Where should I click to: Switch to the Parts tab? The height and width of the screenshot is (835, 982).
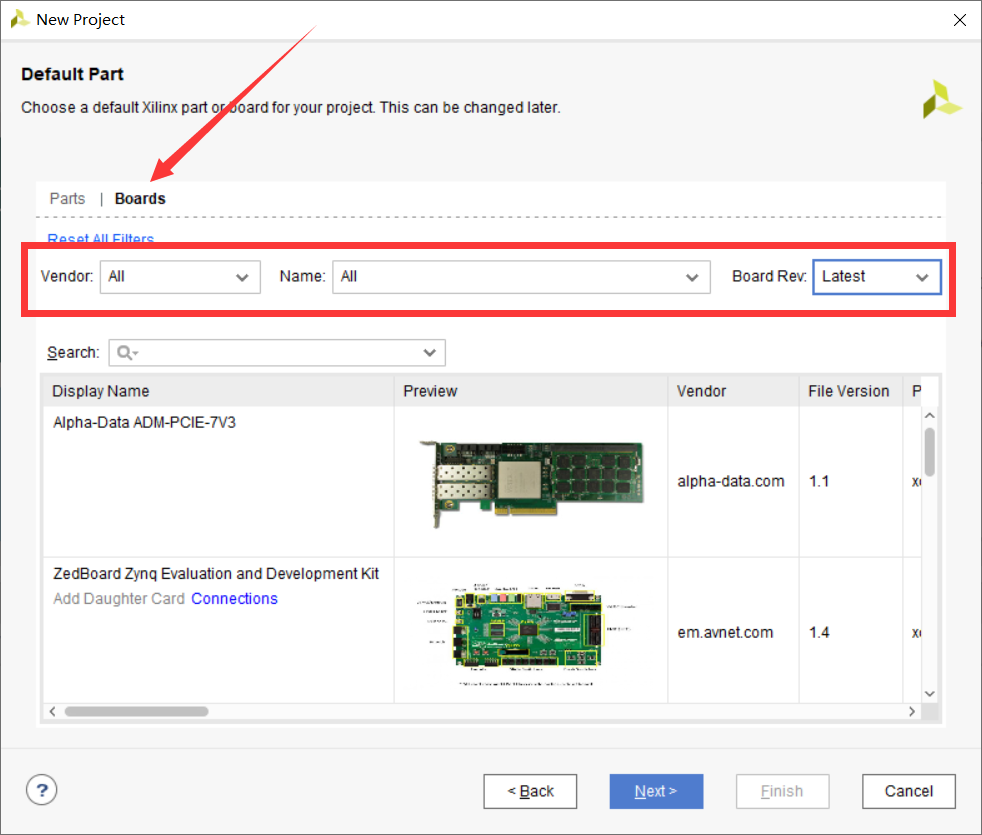coord(67,199)
